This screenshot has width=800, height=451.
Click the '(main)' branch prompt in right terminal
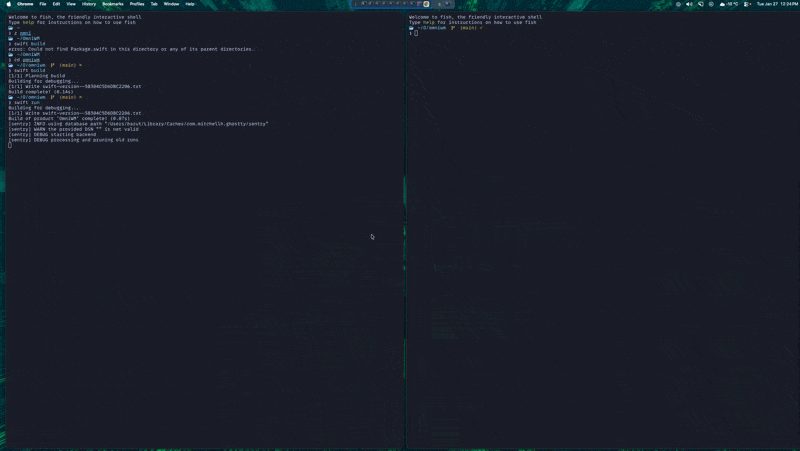click(x=468, y=28)
